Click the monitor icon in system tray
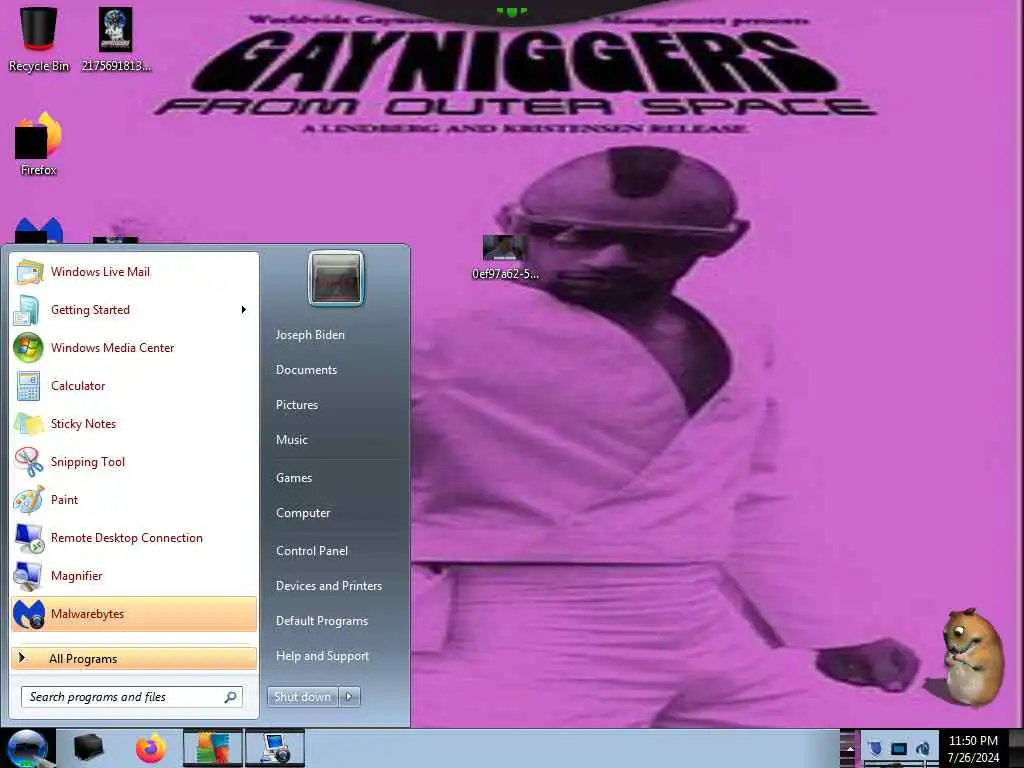This screenshot has height=768, width=1024. (x=899, y=748)
